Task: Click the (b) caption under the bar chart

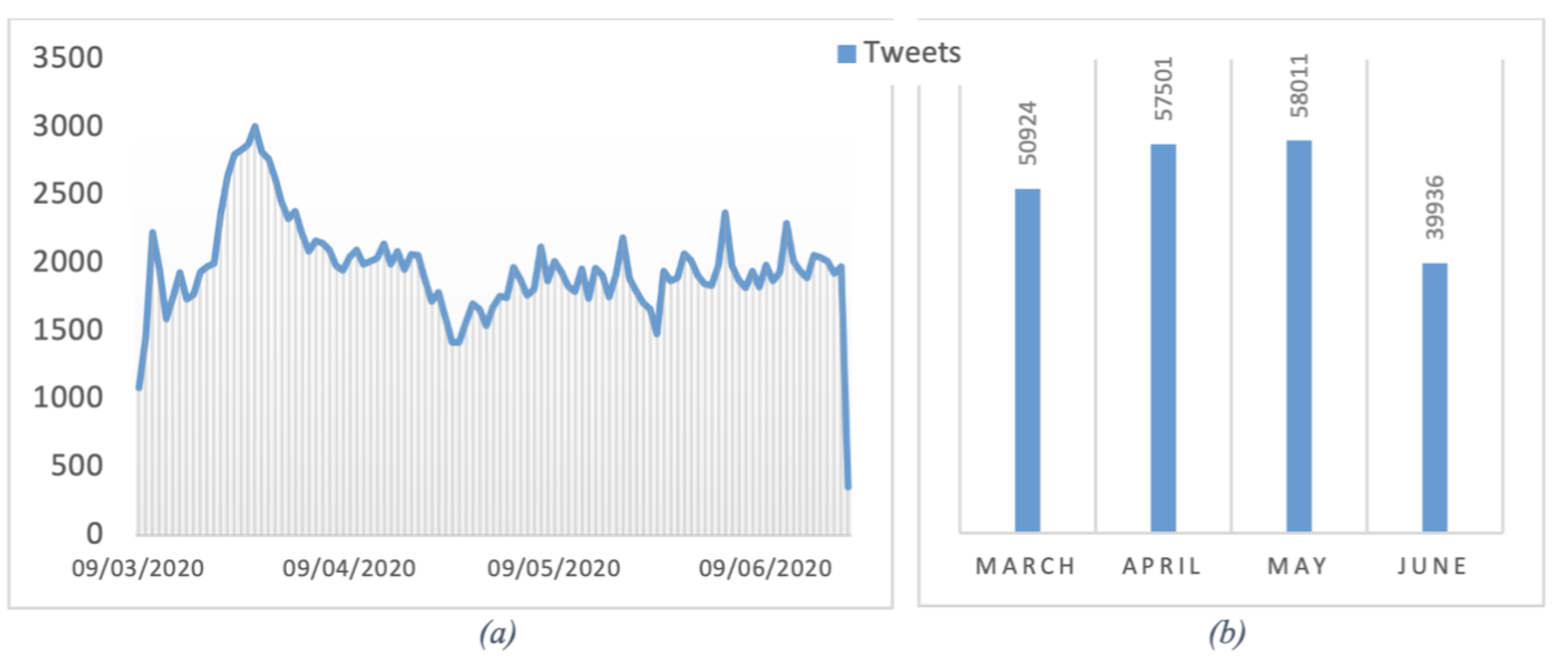Action: pyautogui.click(x=1227, y=634)
